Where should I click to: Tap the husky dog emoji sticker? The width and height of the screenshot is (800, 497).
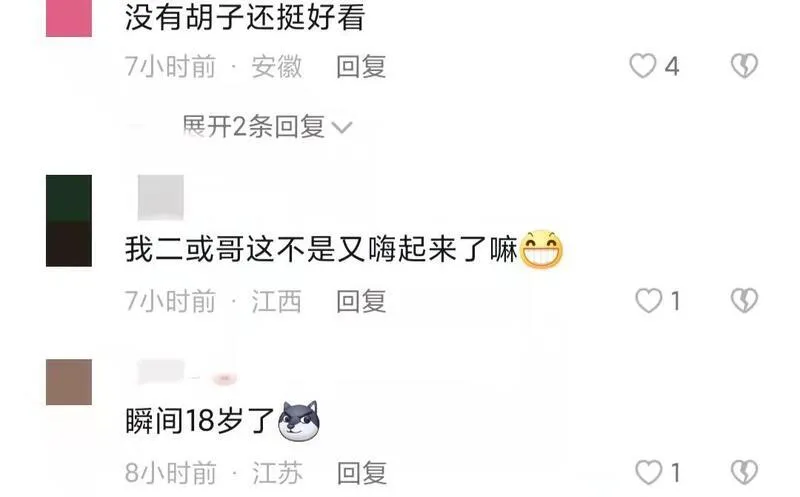coord(299,421)
